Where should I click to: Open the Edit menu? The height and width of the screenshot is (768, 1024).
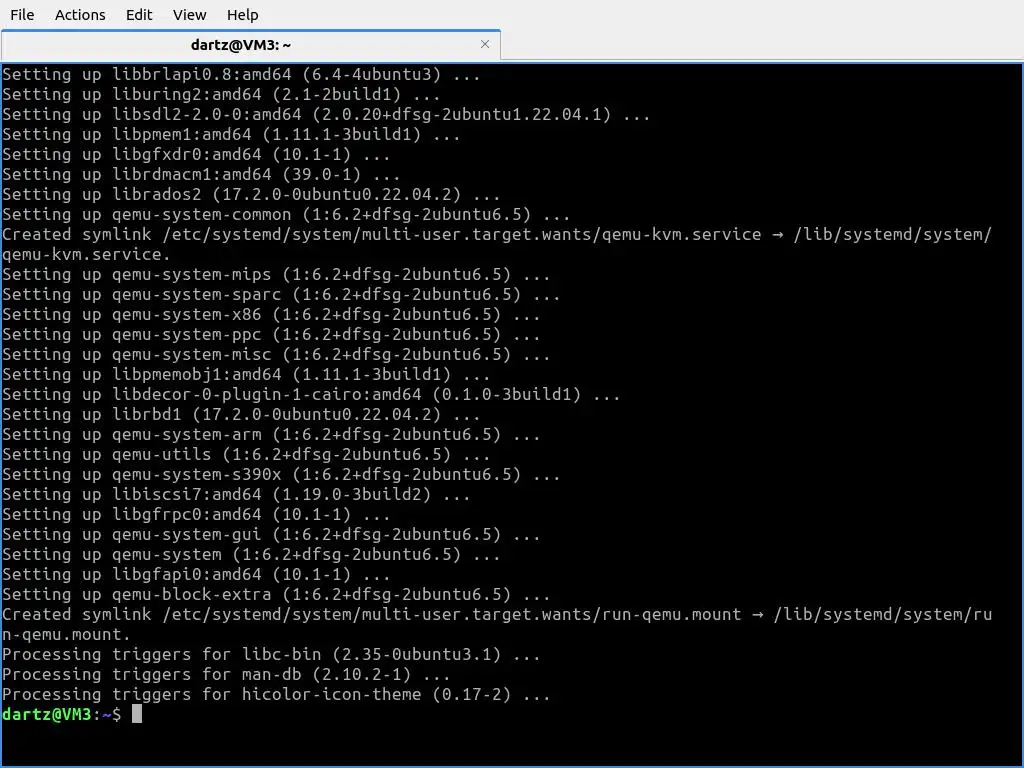click(x=138, y=14)
